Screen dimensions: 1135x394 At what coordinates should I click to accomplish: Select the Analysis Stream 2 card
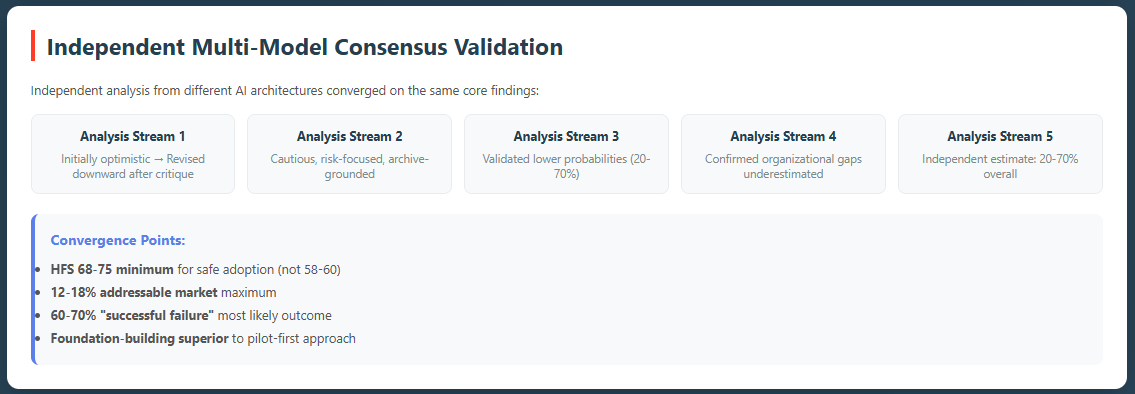click(350, 154)
